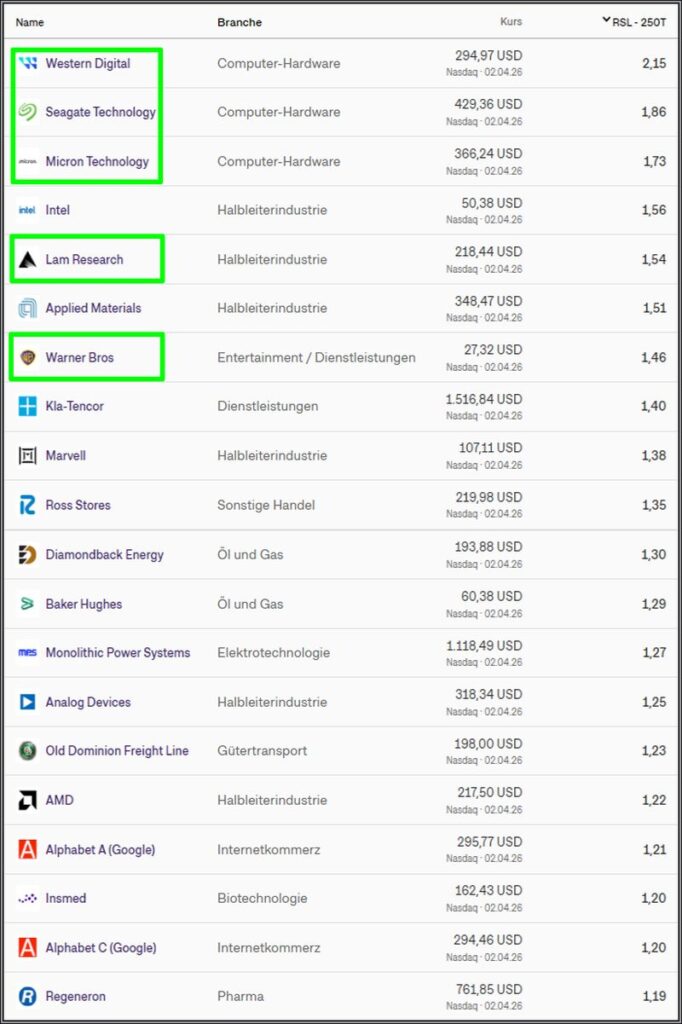Toggle sort arrow on RSL - 250T column
Screen dimensions: 682x1024
coord(607,20)
